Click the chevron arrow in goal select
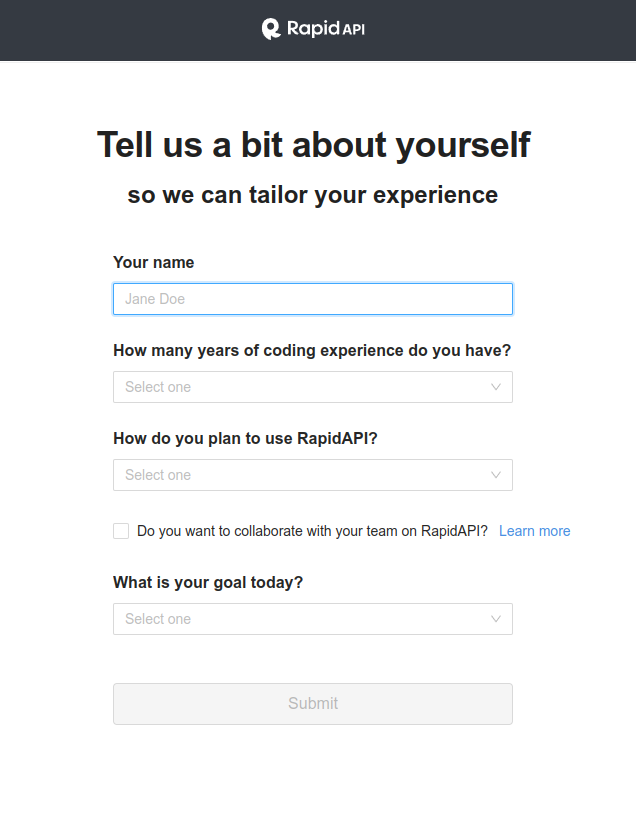This screenshot has width=636, height=817. (x=496, y=619)
